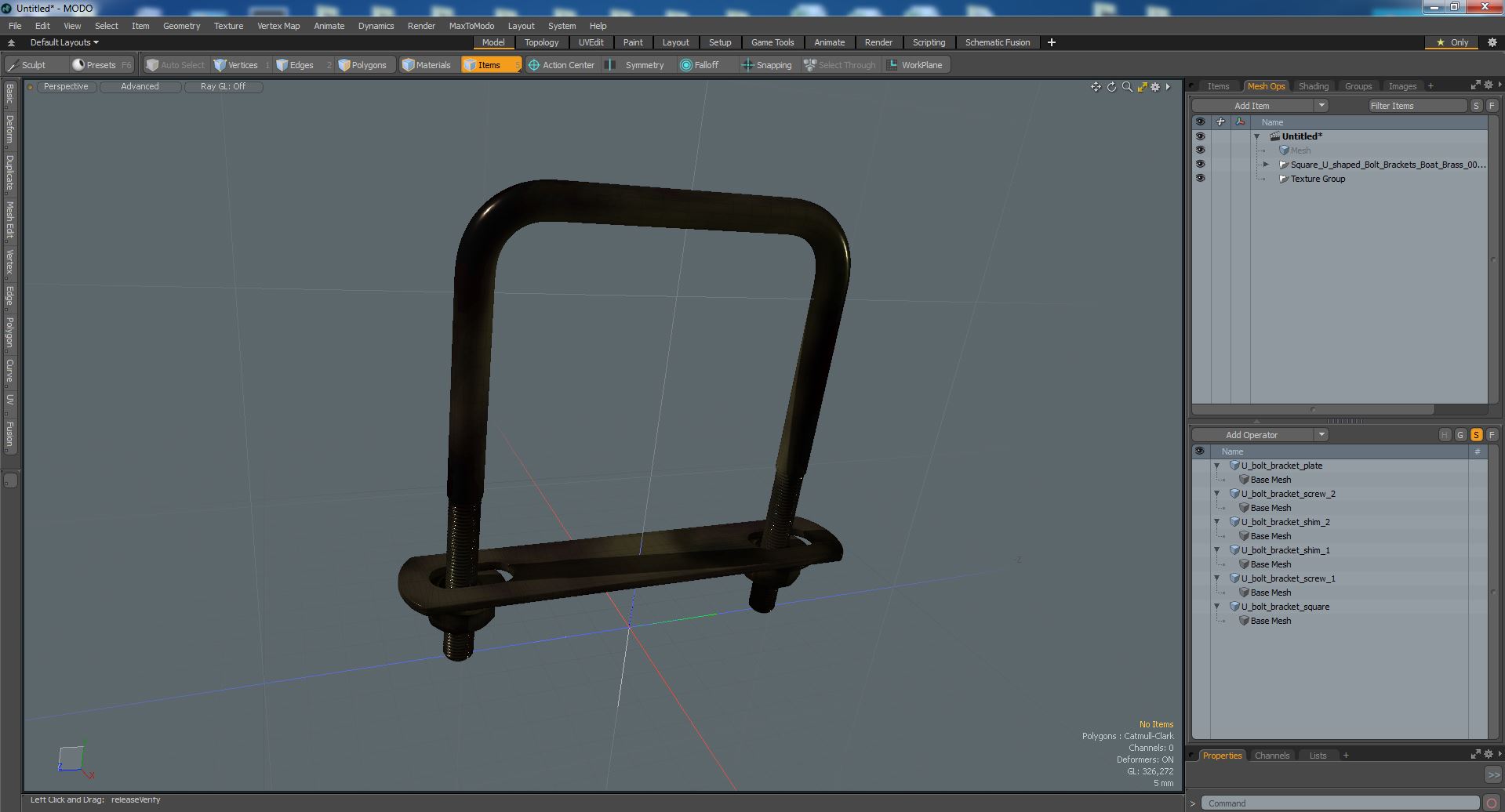Image resolution: width=1505 pixels, height=812 pixels.
Task: Click the horizontal scrollbar in item list
Action: coord(1313,409)
